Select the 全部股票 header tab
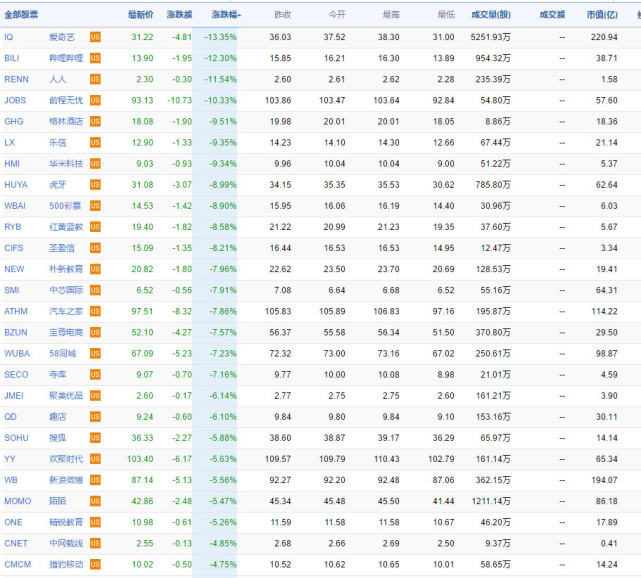 click(x=21, y=15)
